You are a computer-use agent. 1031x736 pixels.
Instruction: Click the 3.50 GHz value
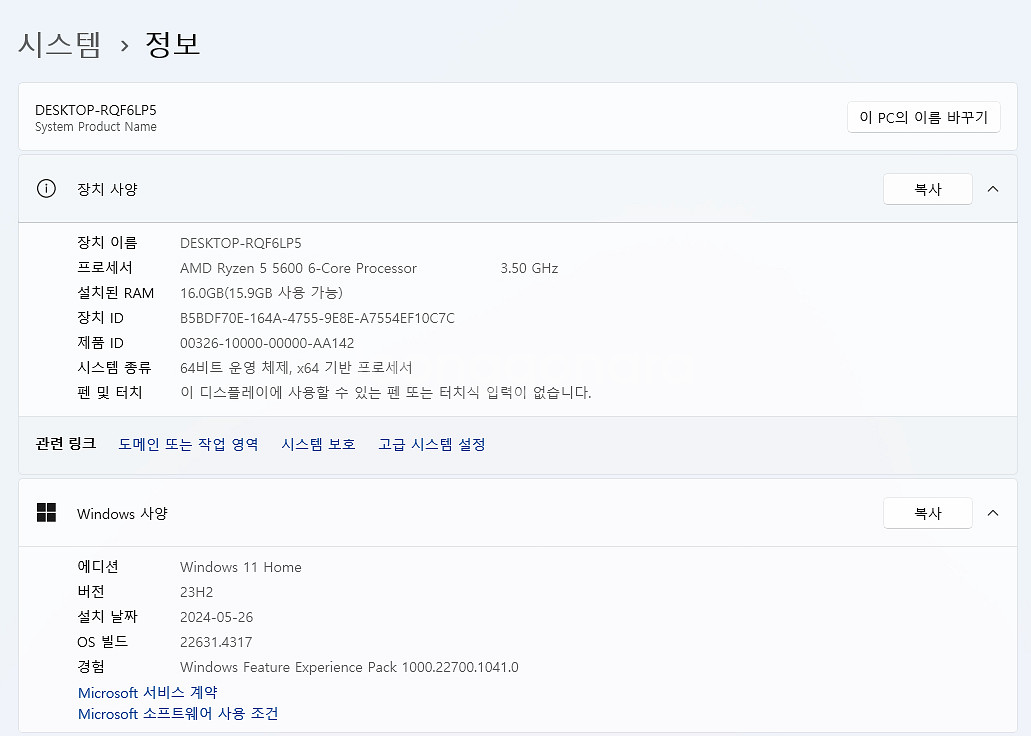pyautogui.click(x=529, y=268)
